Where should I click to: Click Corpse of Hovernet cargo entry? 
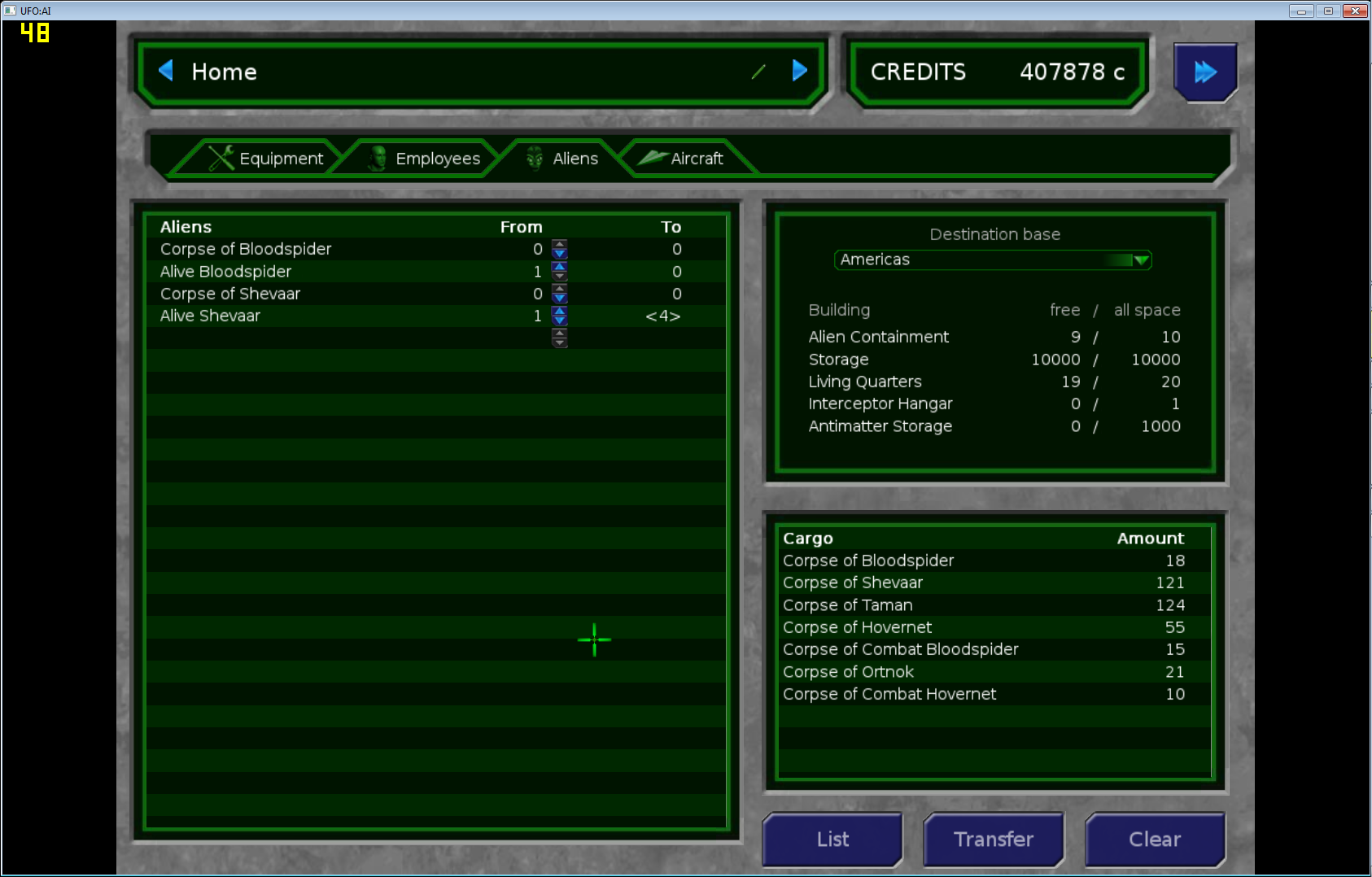(x=994, y=627)
